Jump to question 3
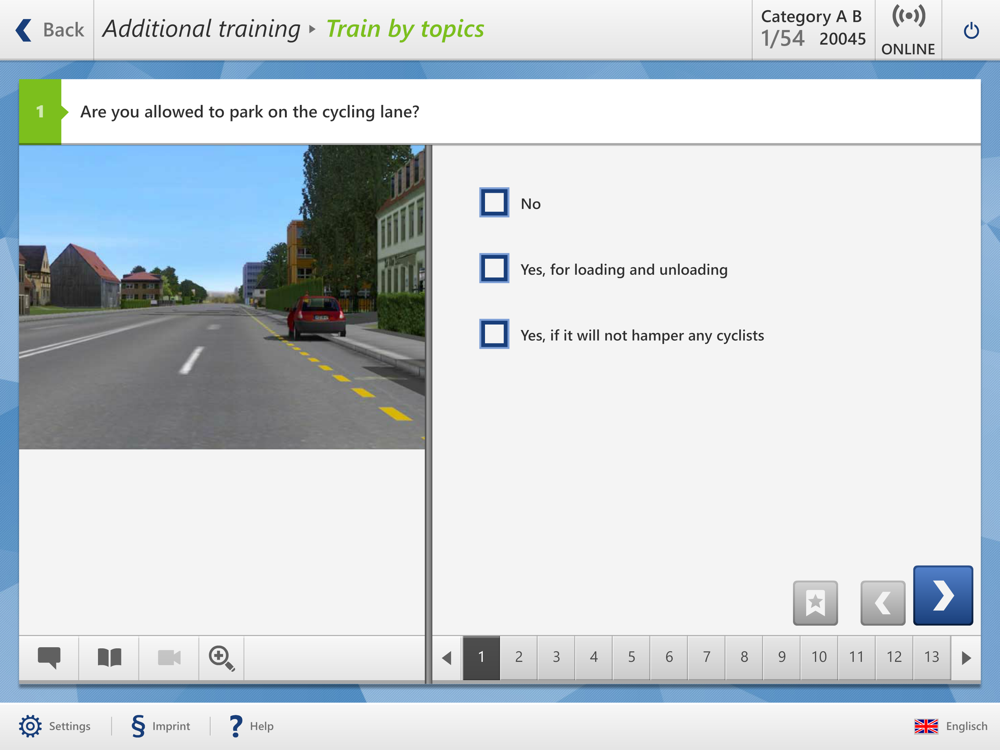Image resolution: width=1000 pixels, height=750 pixels. click(x=556, y=658)
